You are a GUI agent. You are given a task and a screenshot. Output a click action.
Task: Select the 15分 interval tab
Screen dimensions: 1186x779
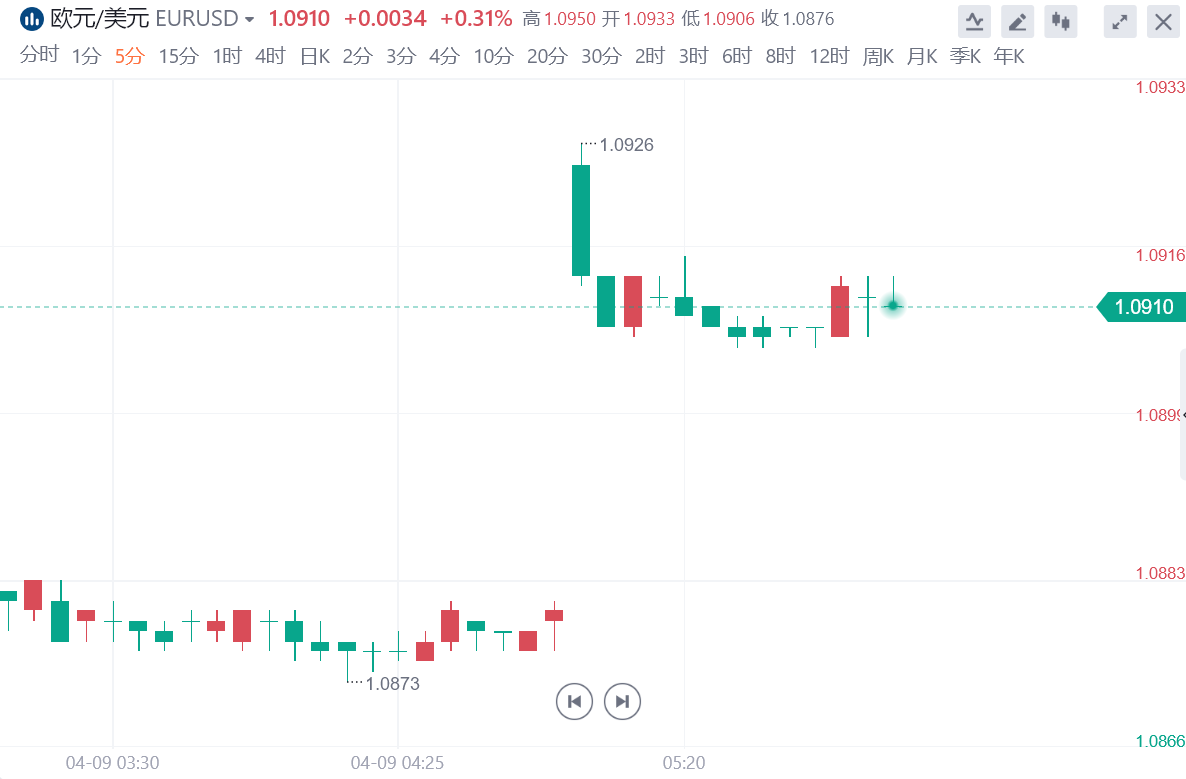pos(178,56)
